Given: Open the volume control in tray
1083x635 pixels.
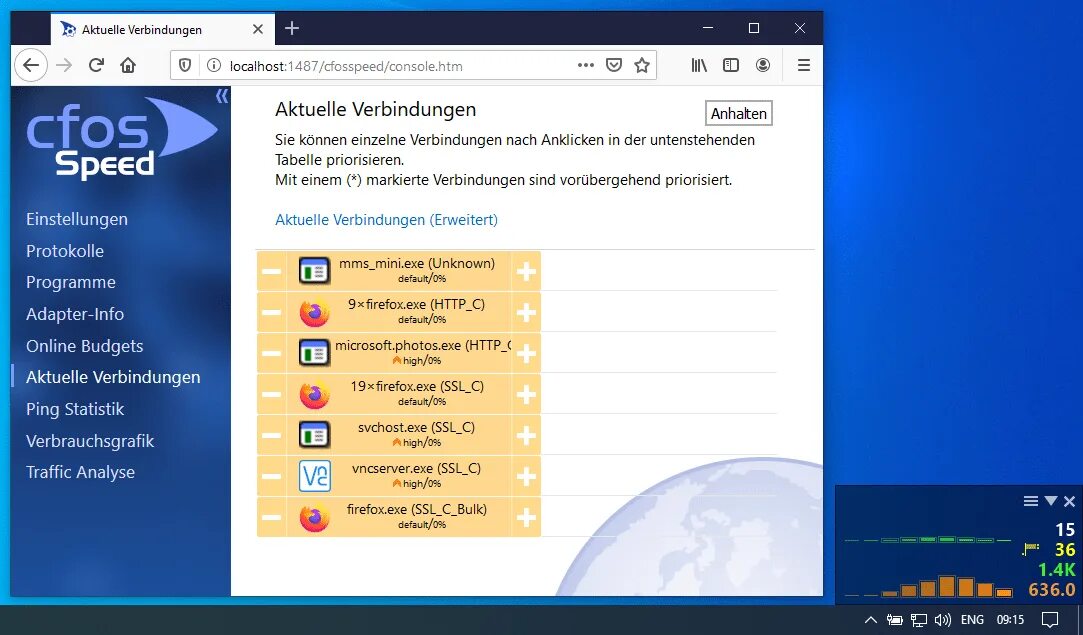Looking at the screenshot, I should pyautogui.click(x=942, y=620).
